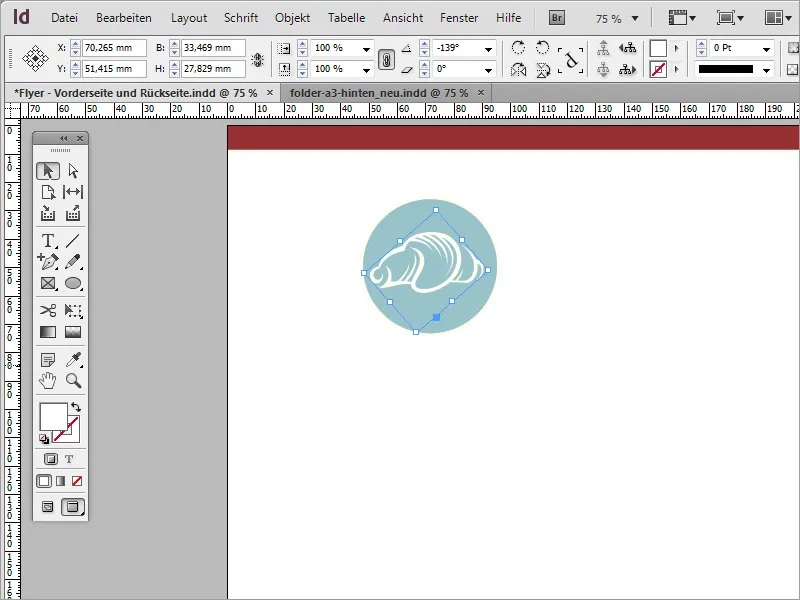The image size is (800, 600).
Task: Click the fill color swatch in toolbox
Action: (53, 416)
